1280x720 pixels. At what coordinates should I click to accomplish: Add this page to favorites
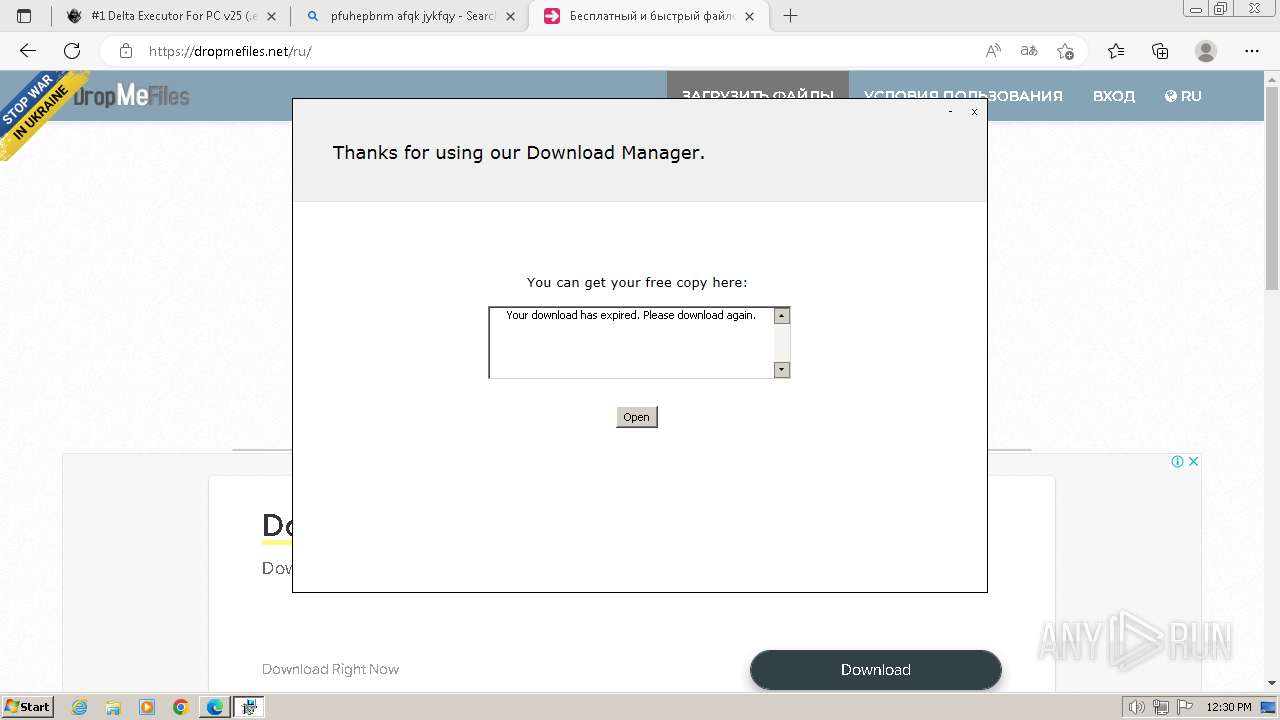pos(1065,51)
